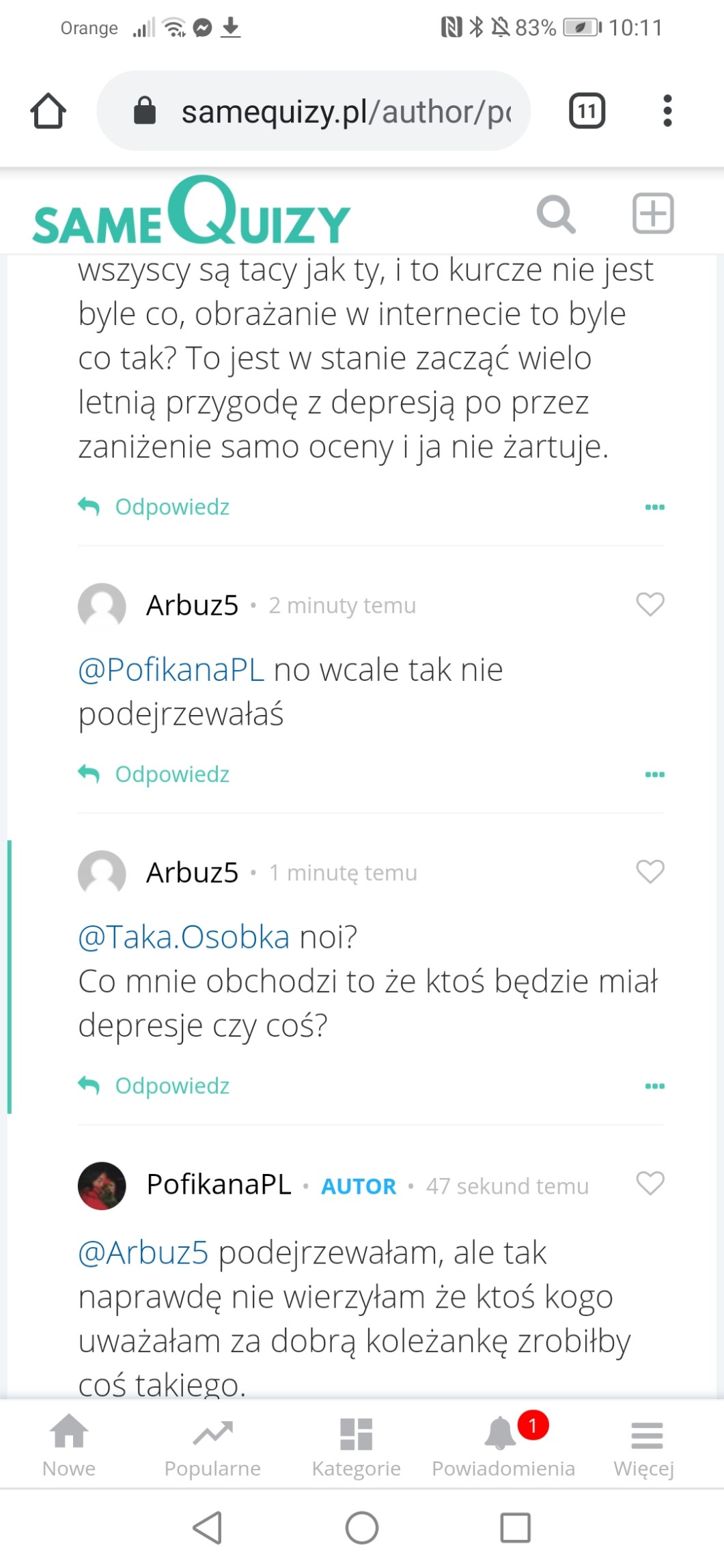Screen dimensions: 724x1568
Task: Like Arbuz5's comment from 2 minutes ago
Action: (650, 604)
